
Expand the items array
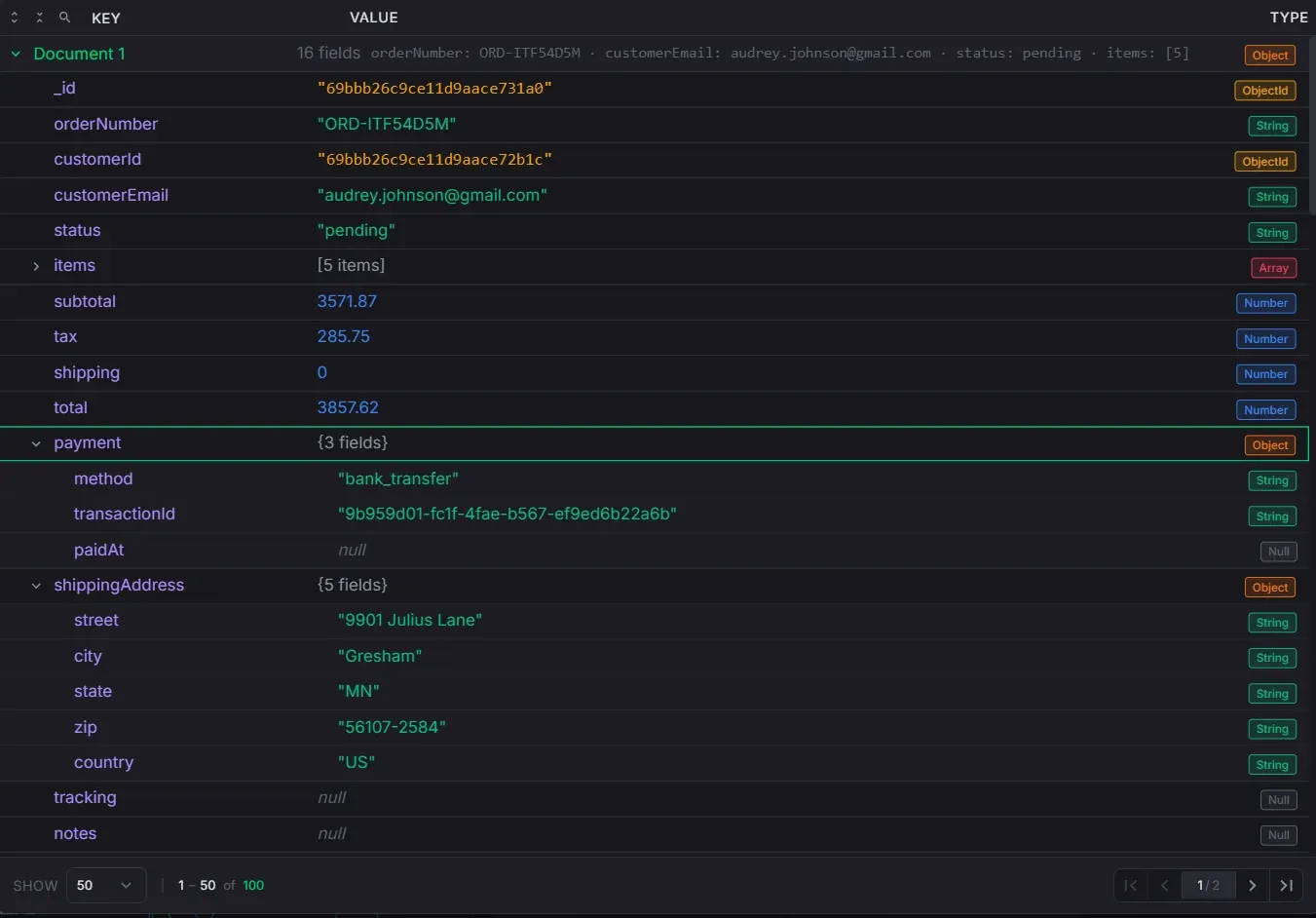click(x=36, y=266)
